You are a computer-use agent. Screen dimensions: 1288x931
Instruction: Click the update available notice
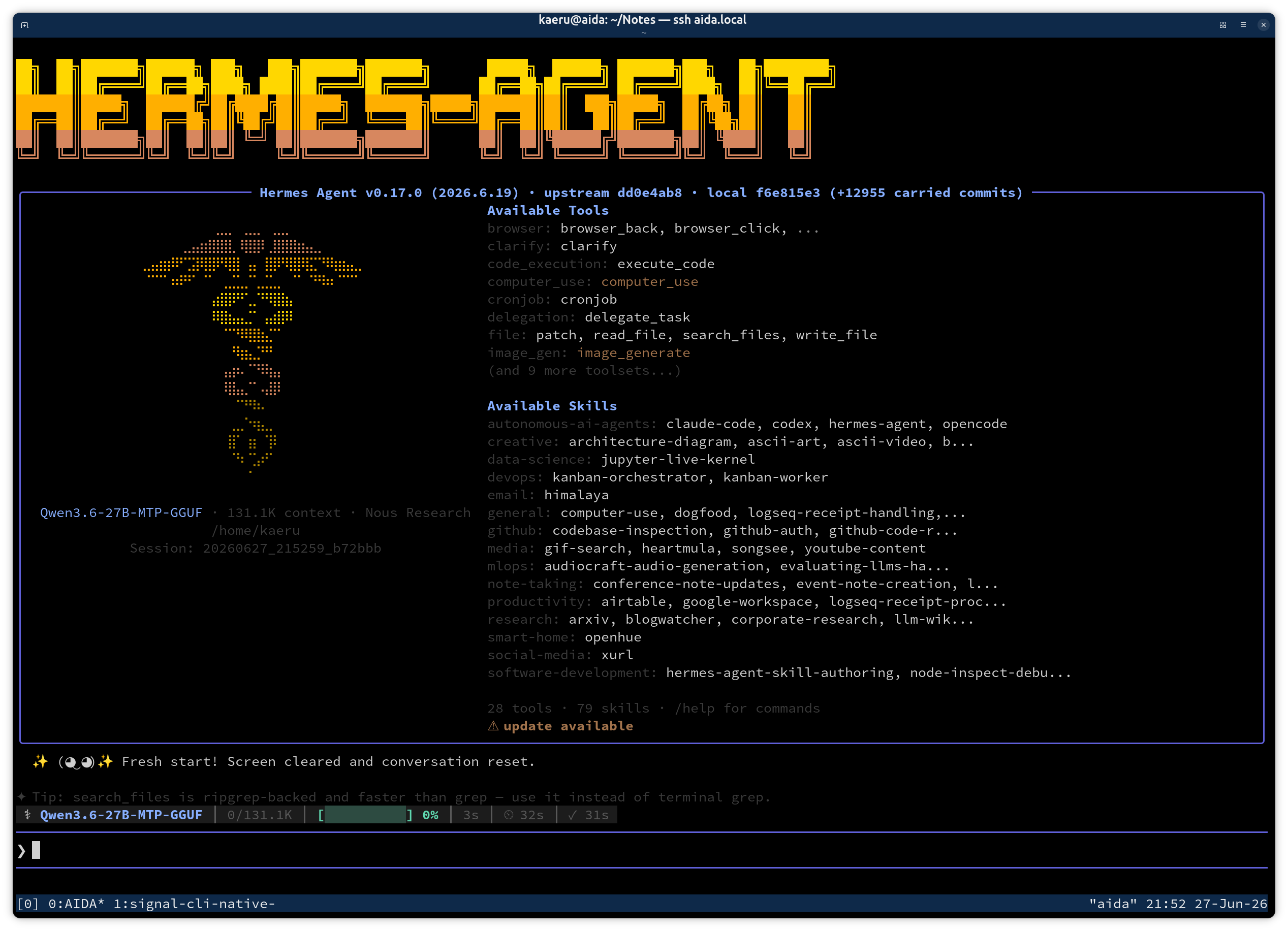(x=568, y=726)
